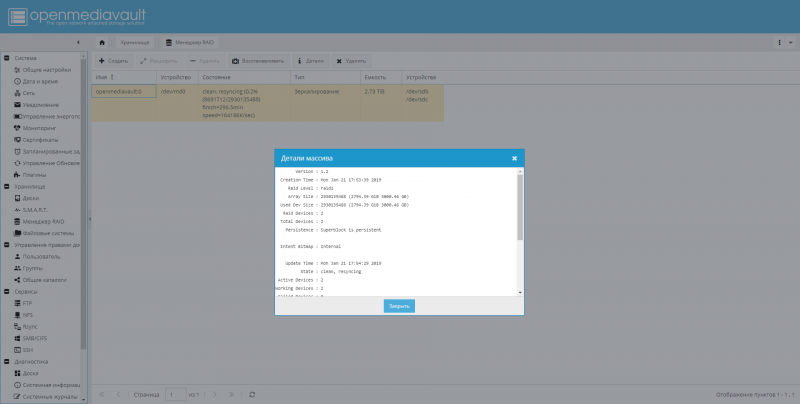
Task: Click the page number input field
Action: pyautogui.click(x=176, y=395)
